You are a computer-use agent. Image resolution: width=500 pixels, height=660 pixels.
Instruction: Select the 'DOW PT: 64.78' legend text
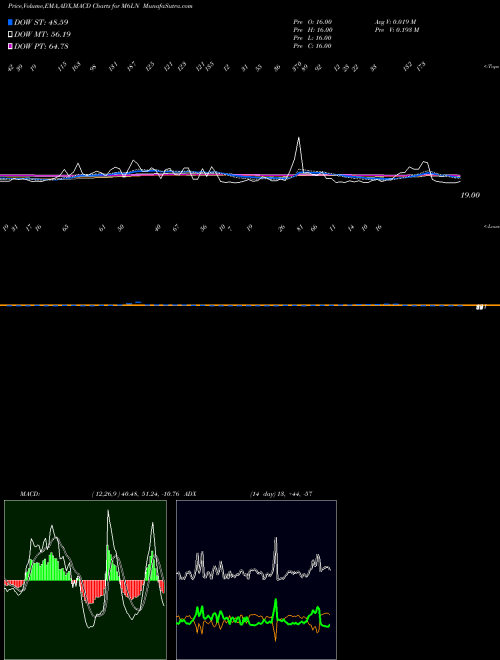coord(41,46)
